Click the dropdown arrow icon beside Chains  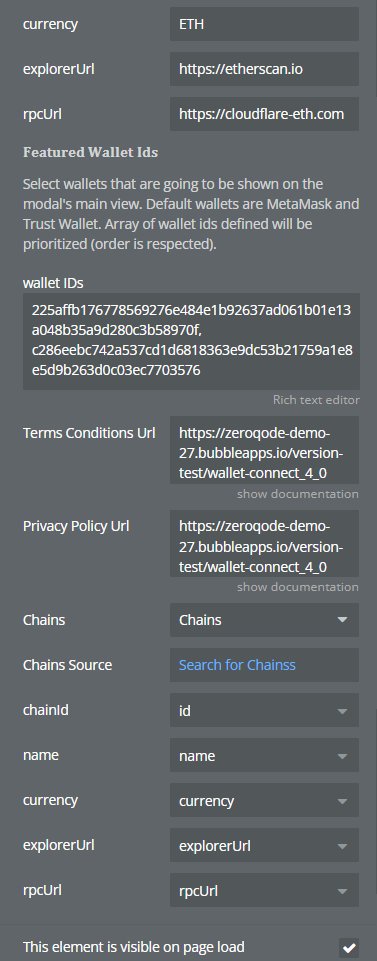click(x=343, y=620)
